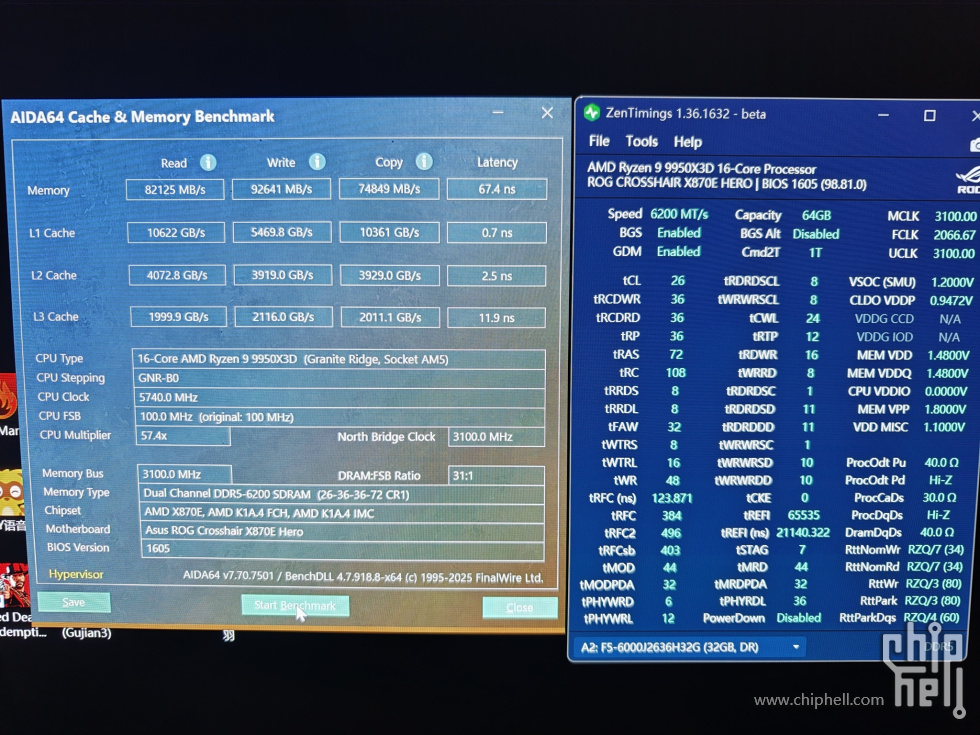This screenshot has width=980, height=735.
Task: Click the Memory Latency 67.4 ns field
Action: point(497,189)
